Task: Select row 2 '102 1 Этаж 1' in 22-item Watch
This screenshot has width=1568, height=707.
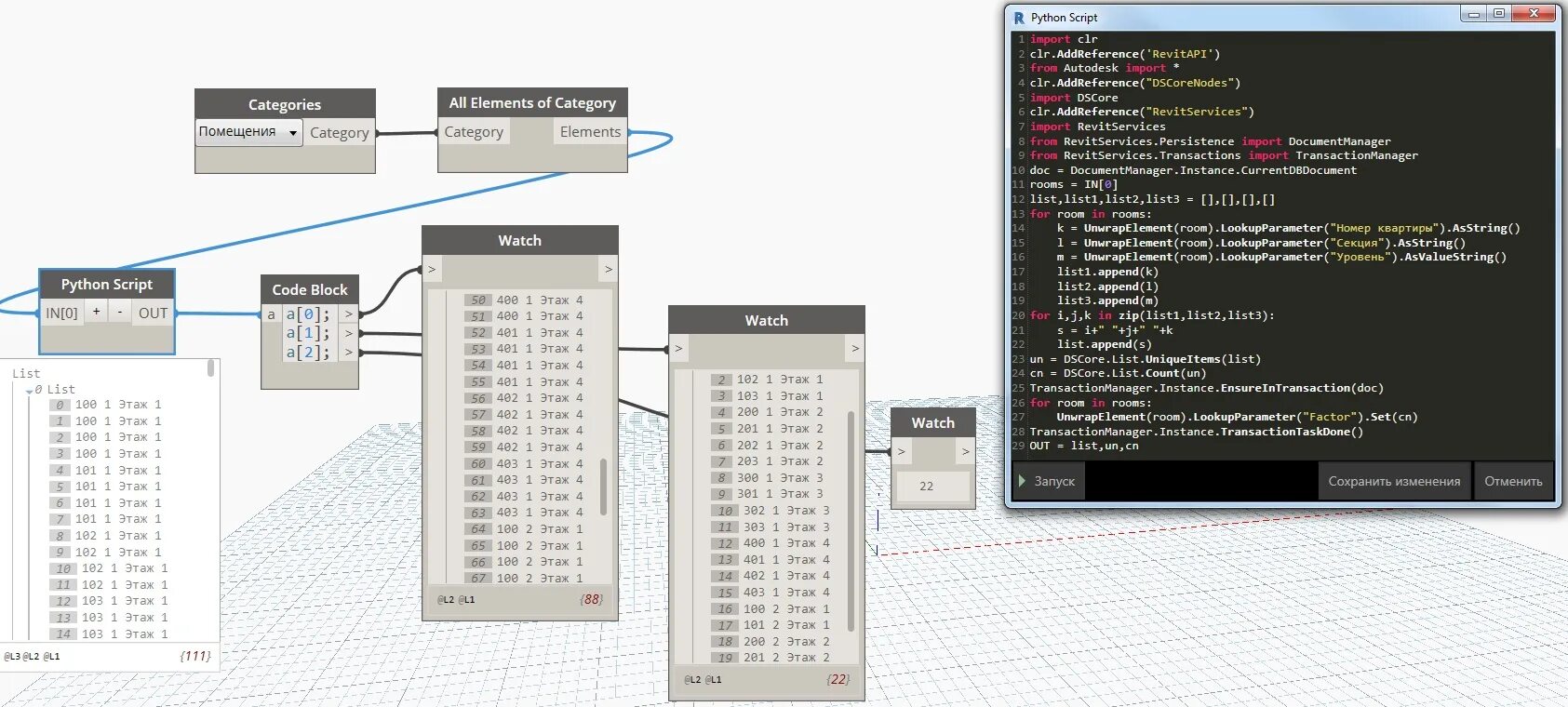Action: (768, 380)
